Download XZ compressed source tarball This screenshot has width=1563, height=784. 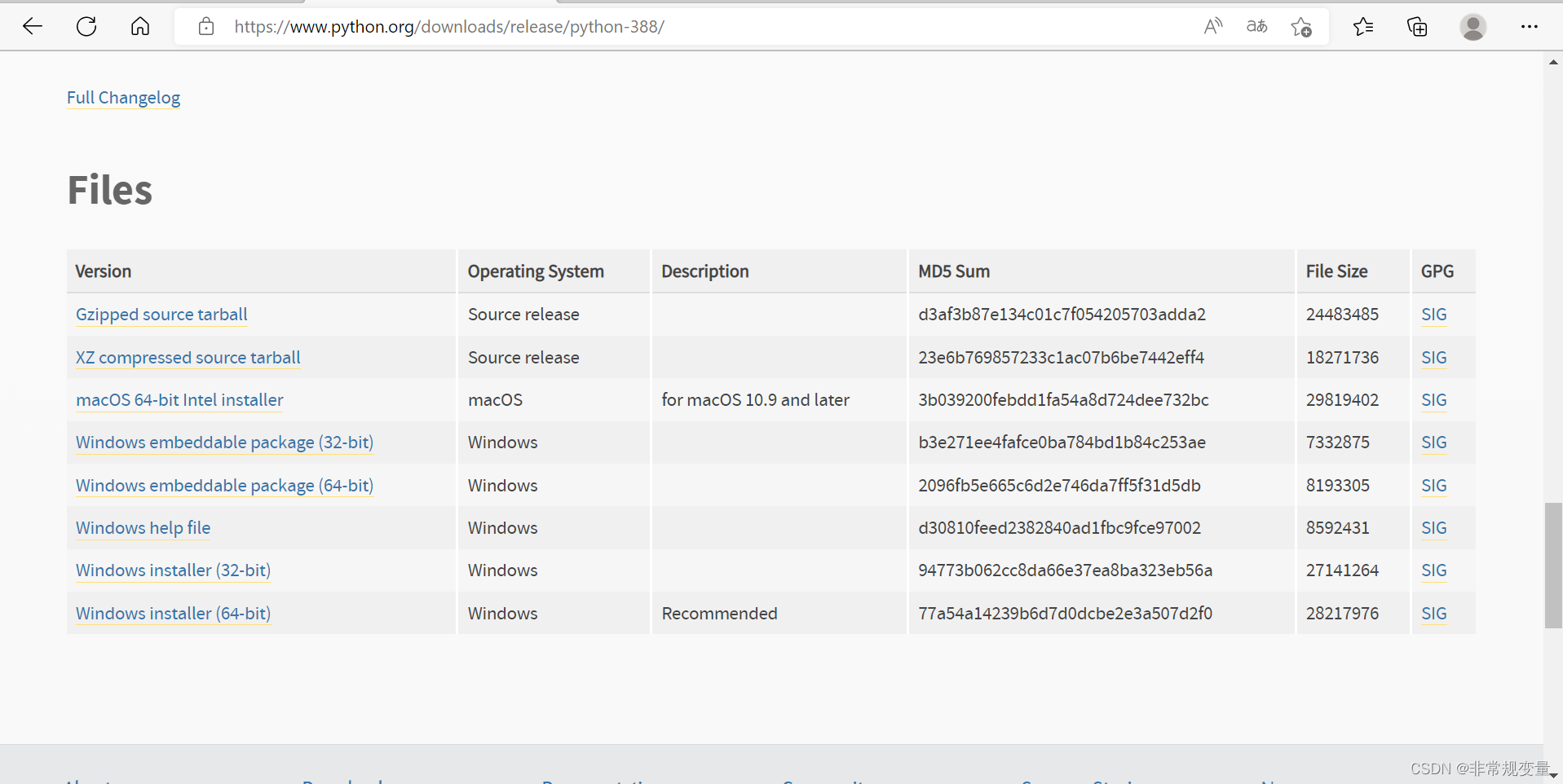point(188,358)
